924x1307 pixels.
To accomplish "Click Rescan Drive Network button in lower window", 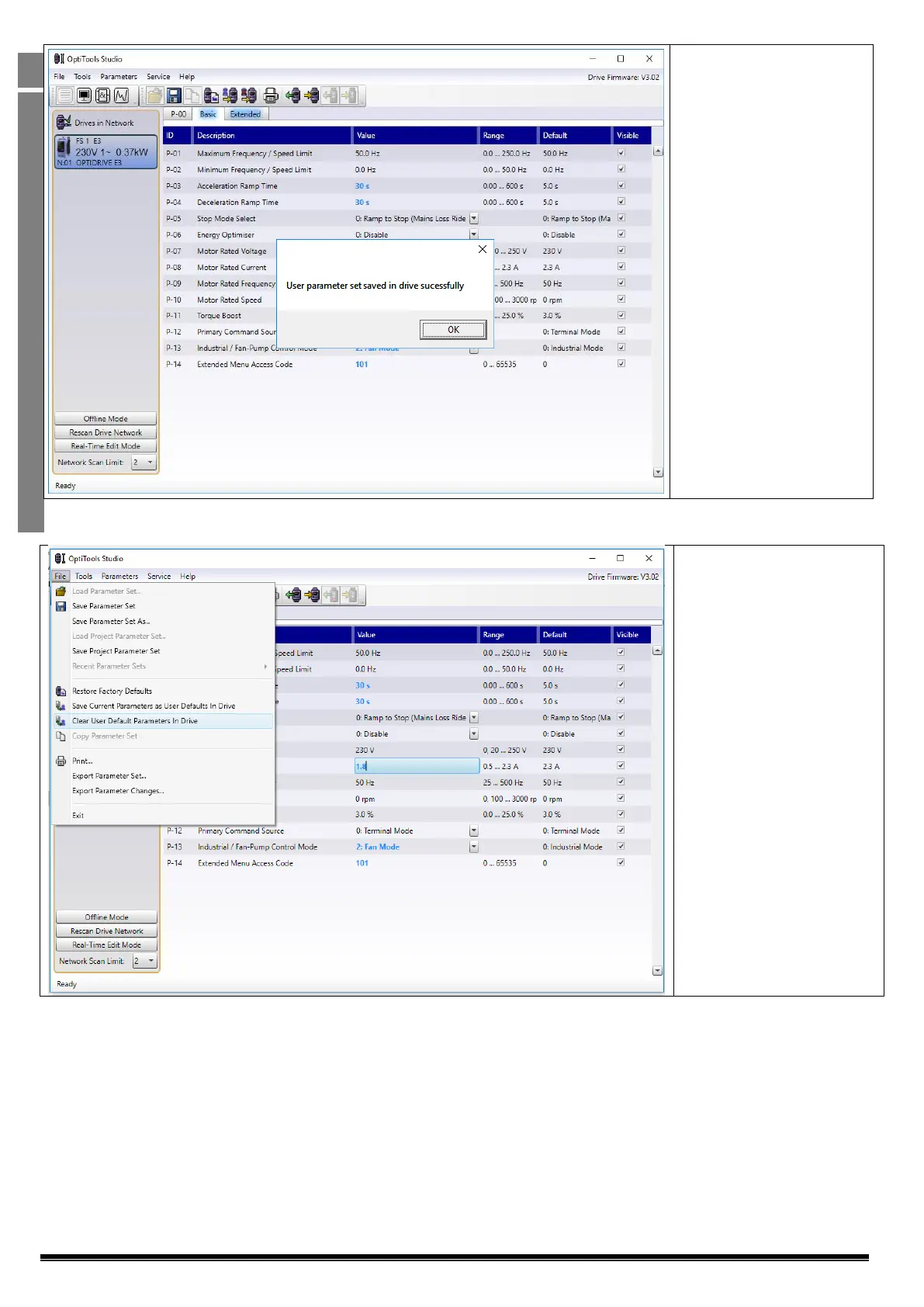I will click(x=107, y=931).
